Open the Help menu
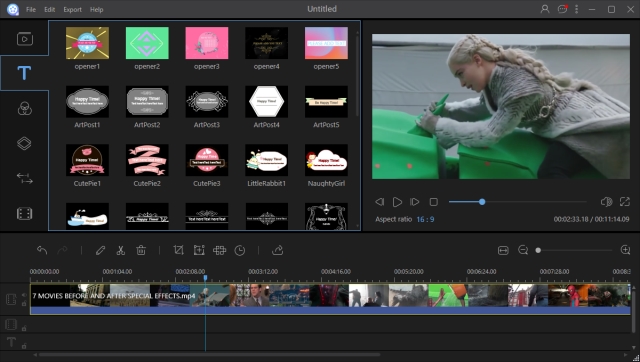Viewport: 640px width, 362px height. coord(96,9)
